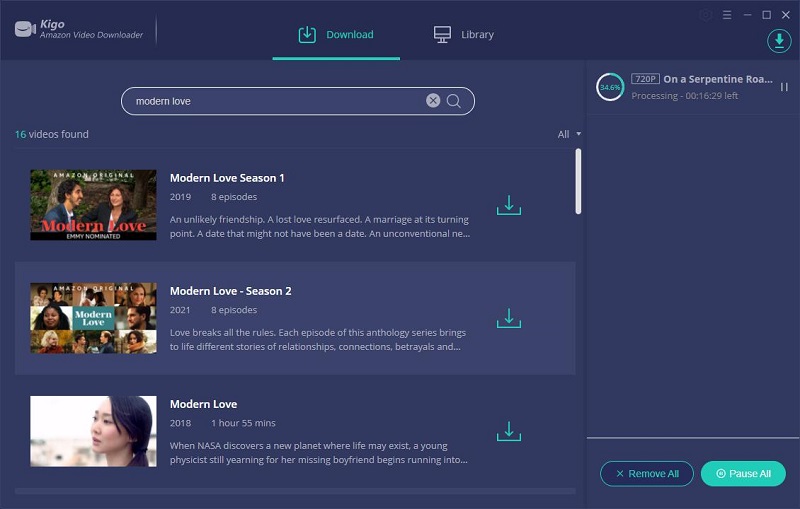Click the Download tab arrow icon
The width and height of the screenshot is (800, 509).
(x=307, y=35)
